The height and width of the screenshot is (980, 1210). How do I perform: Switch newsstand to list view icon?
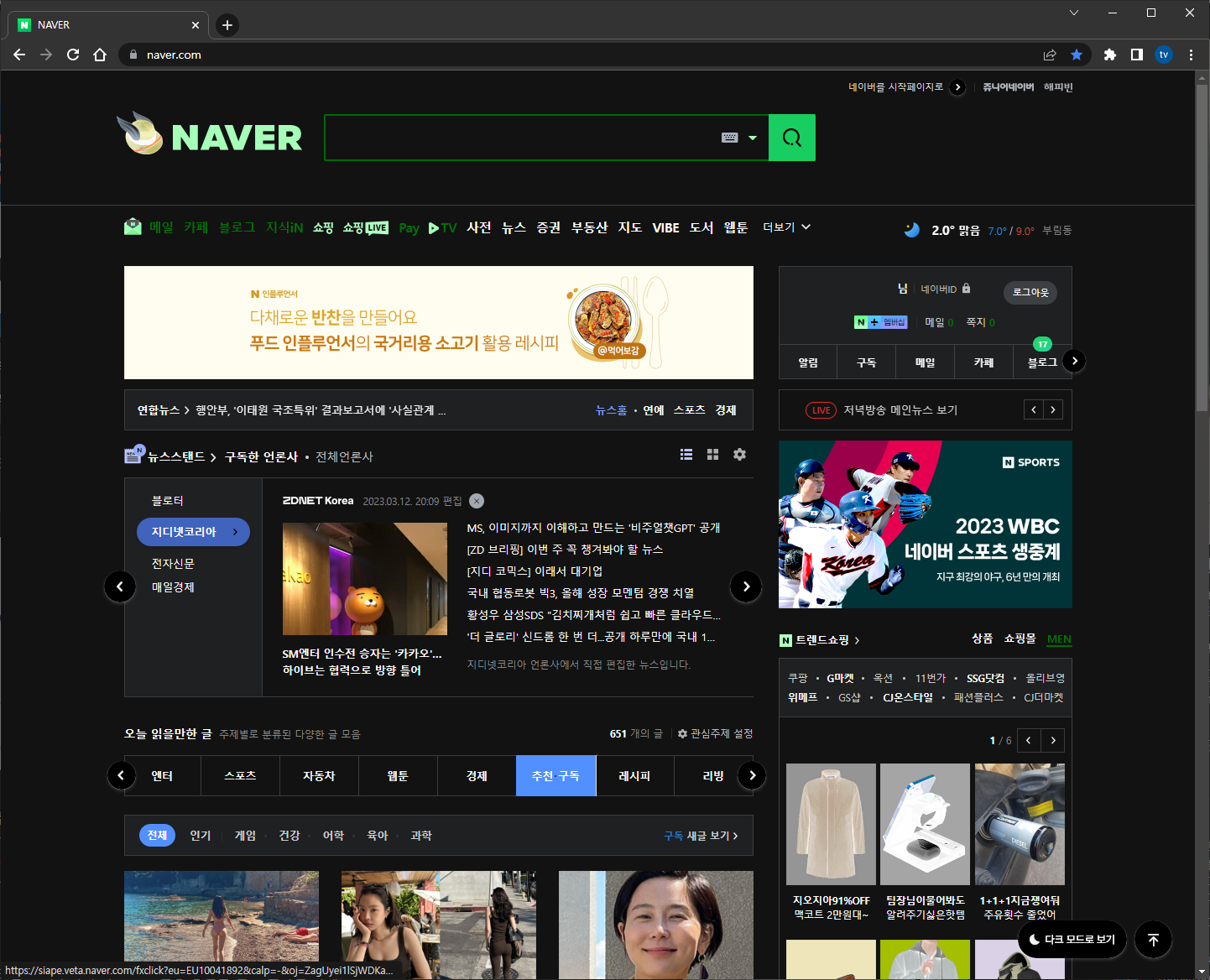[686, 454]
